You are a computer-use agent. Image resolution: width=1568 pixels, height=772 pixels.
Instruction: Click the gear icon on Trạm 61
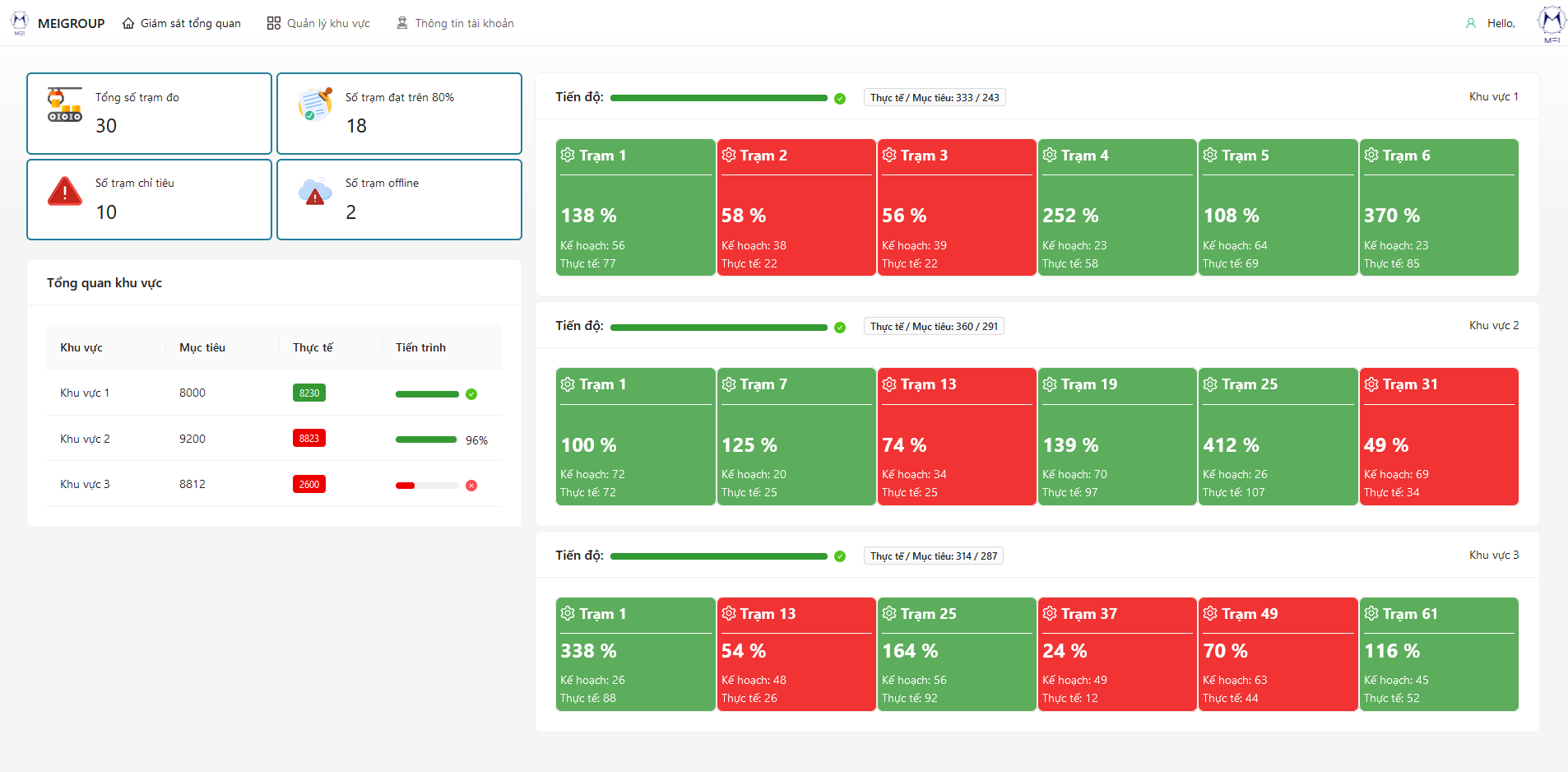click(1371, 613)
